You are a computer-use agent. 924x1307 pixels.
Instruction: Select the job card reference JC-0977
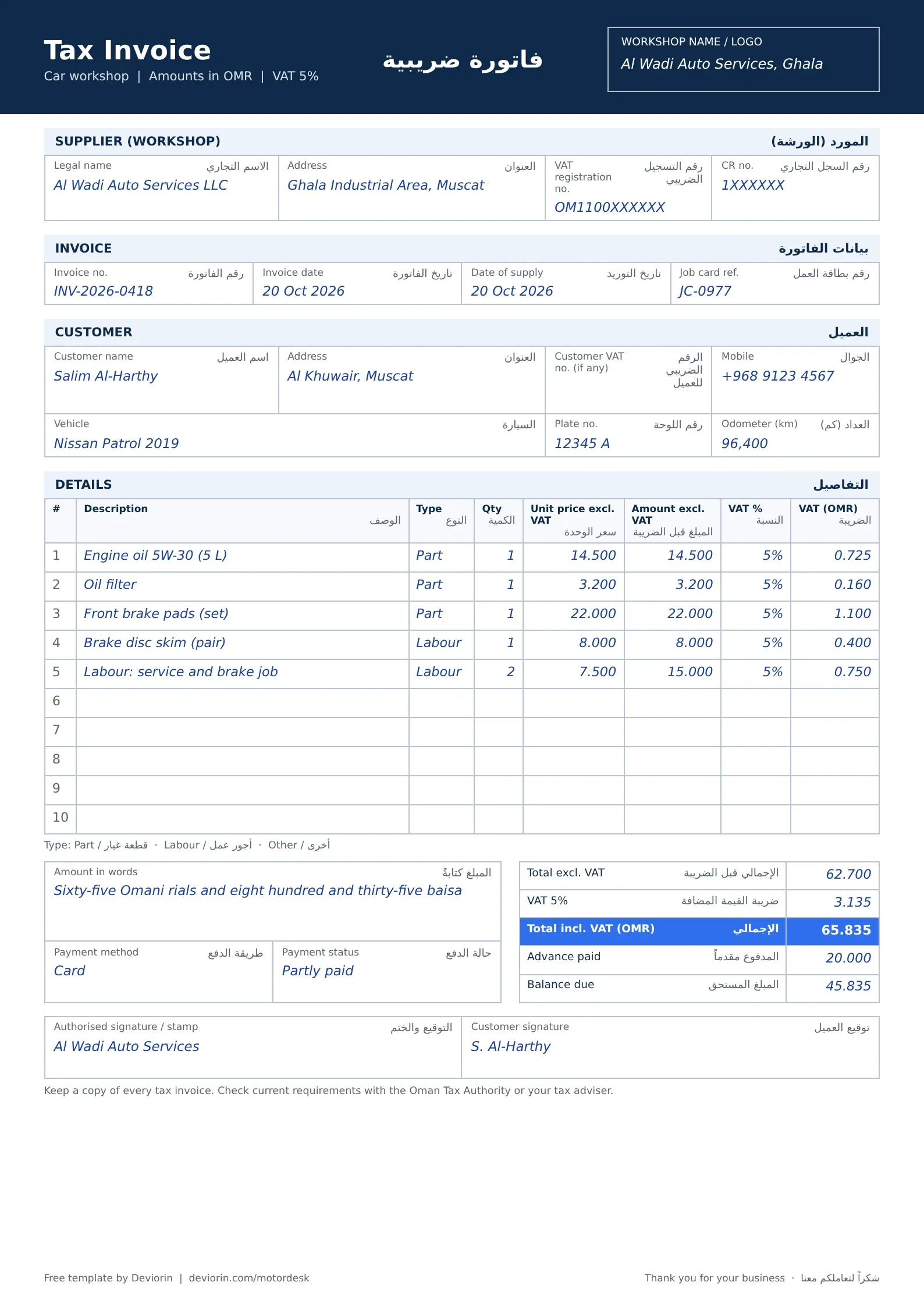[x=705, y=291]
